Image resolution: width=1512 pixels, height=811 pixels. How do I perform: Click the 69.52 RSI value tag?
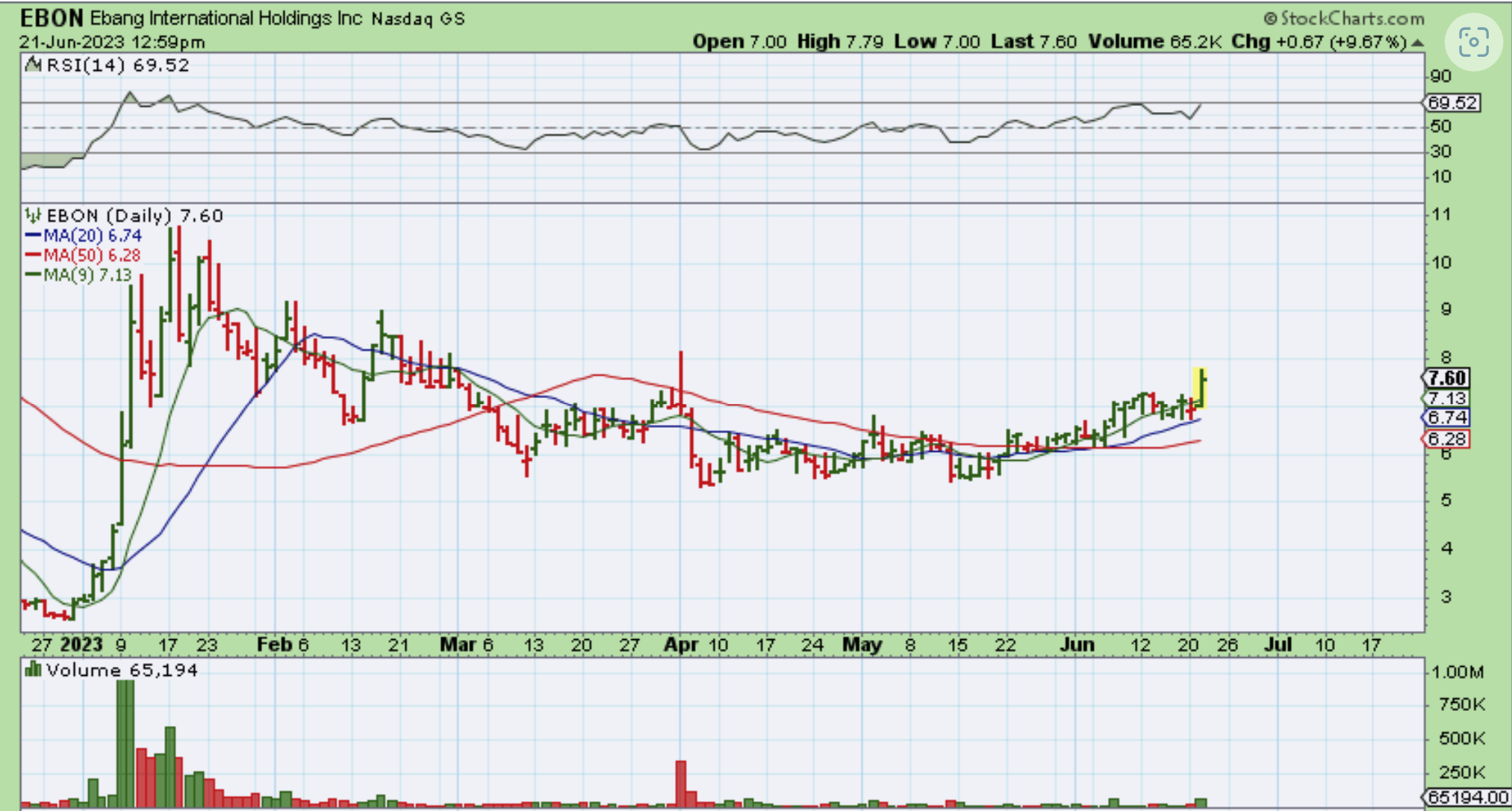[x=1452, y=103]
